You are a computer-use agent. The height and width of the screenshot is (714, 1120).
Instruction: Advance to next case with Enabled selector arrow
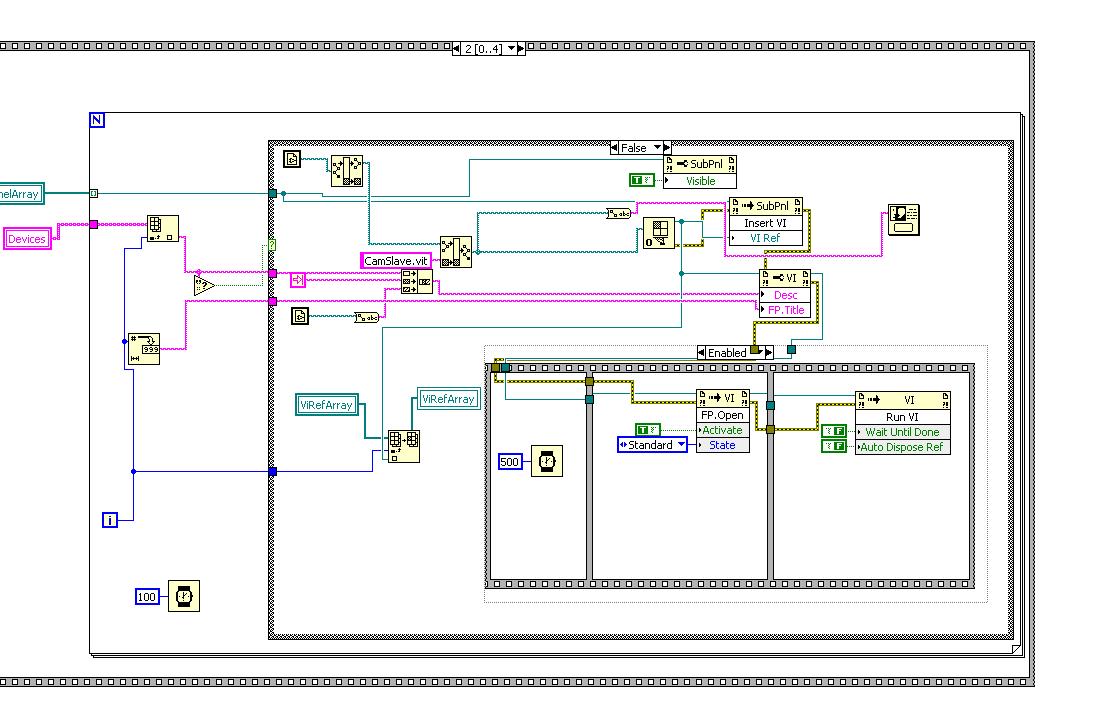coord(769,353)
